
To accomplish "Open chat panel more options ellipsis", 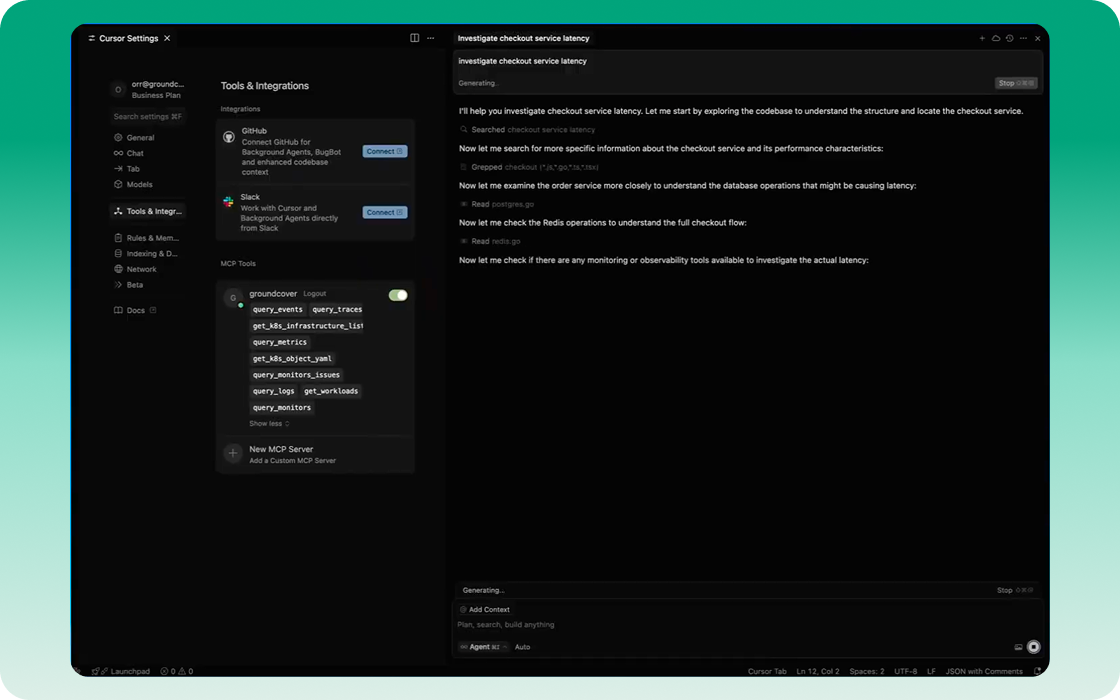I will click(1024, 39).
